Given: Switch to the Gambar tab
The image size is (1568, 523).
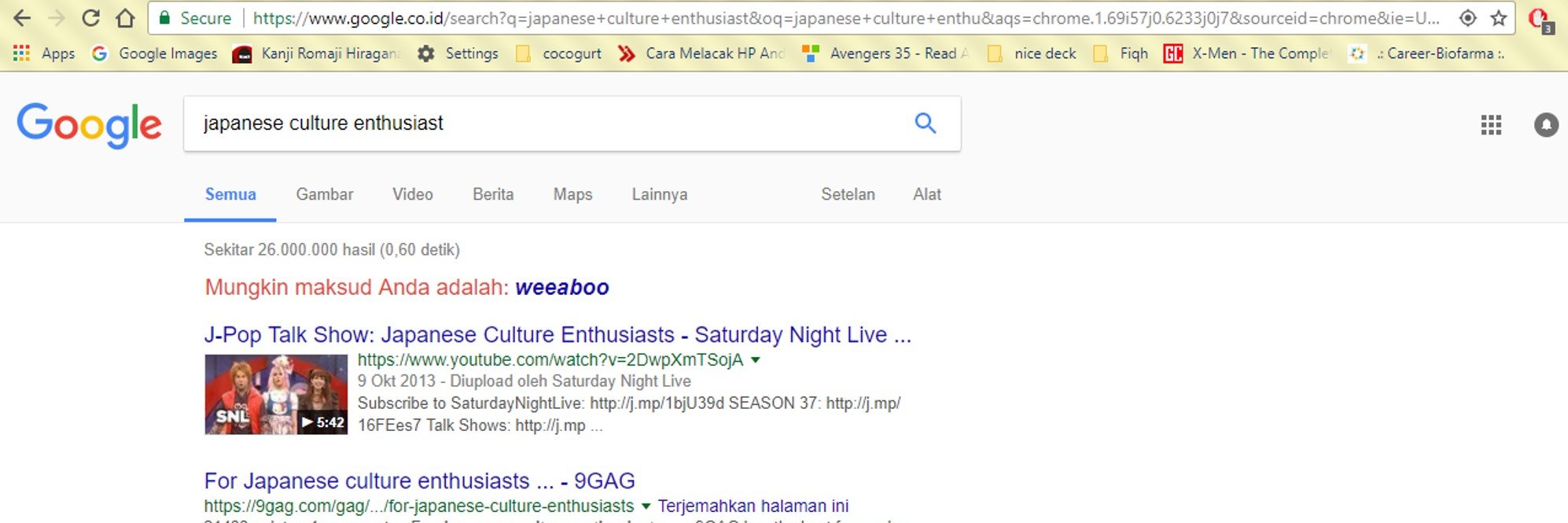Looking at the screenshot, I should pos(325,194).
